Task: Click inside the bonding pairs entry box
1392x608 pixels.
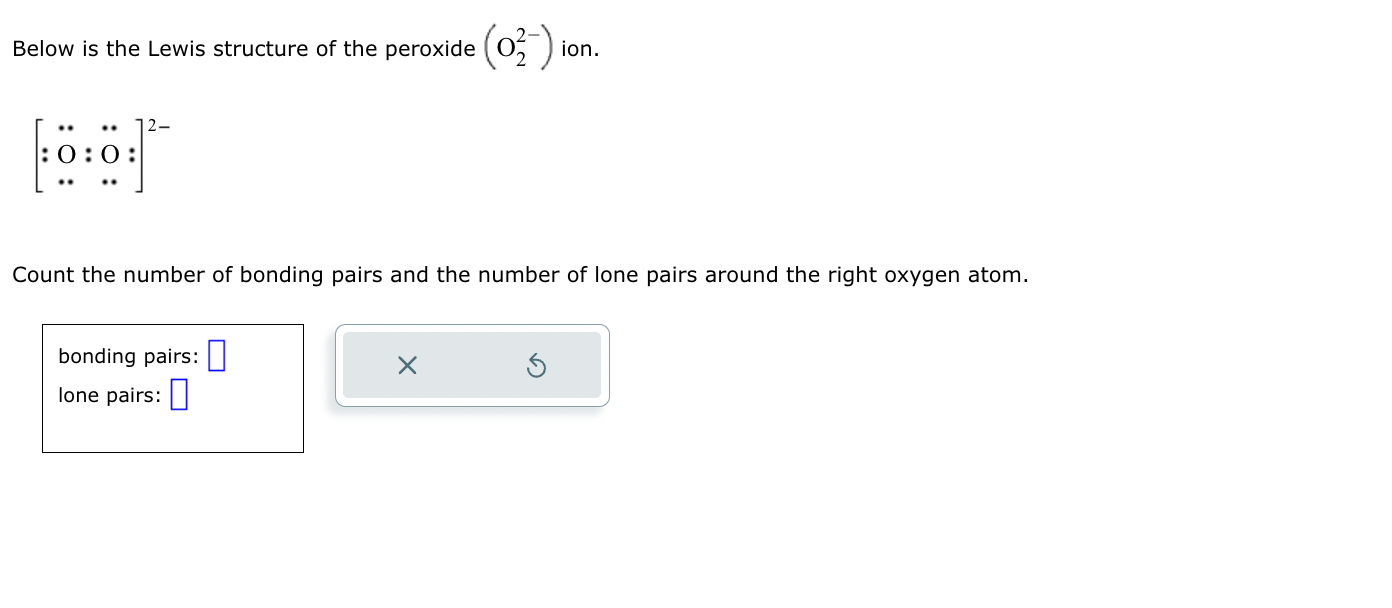Action: 216,355
